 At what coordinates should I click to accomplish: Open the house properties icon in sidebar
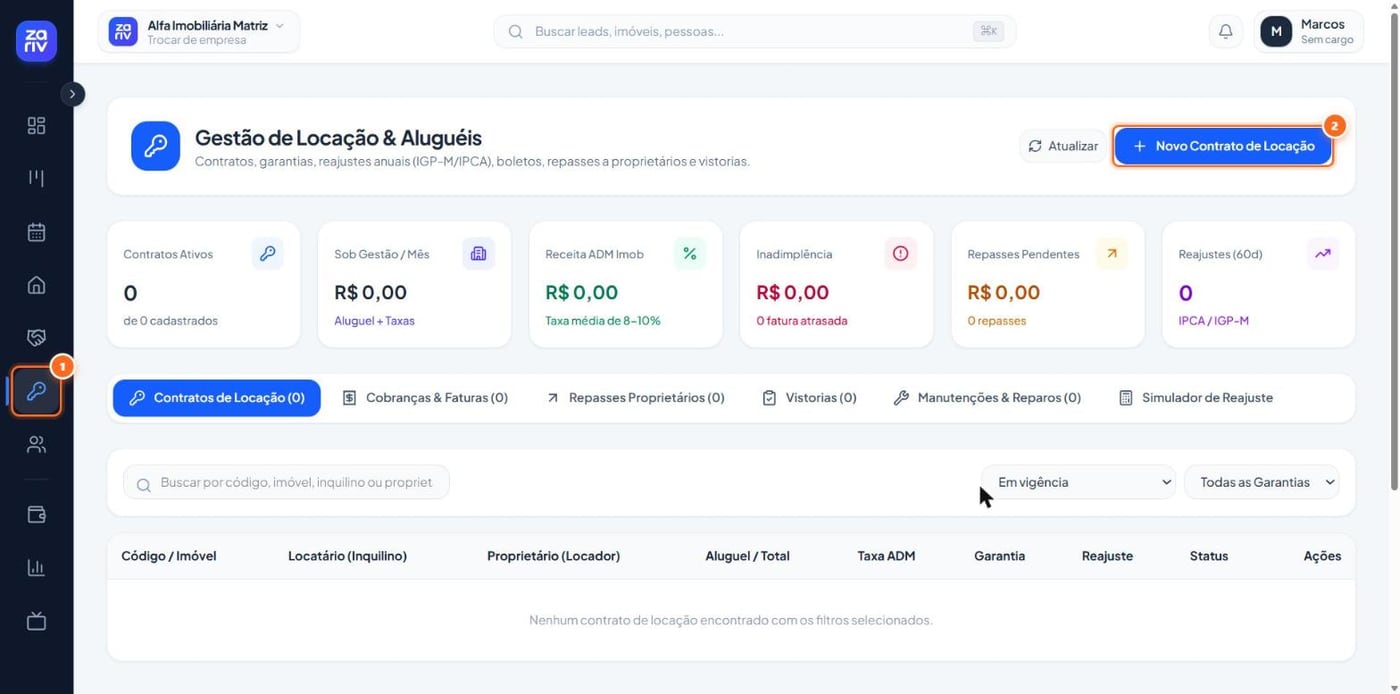point(36,285)
